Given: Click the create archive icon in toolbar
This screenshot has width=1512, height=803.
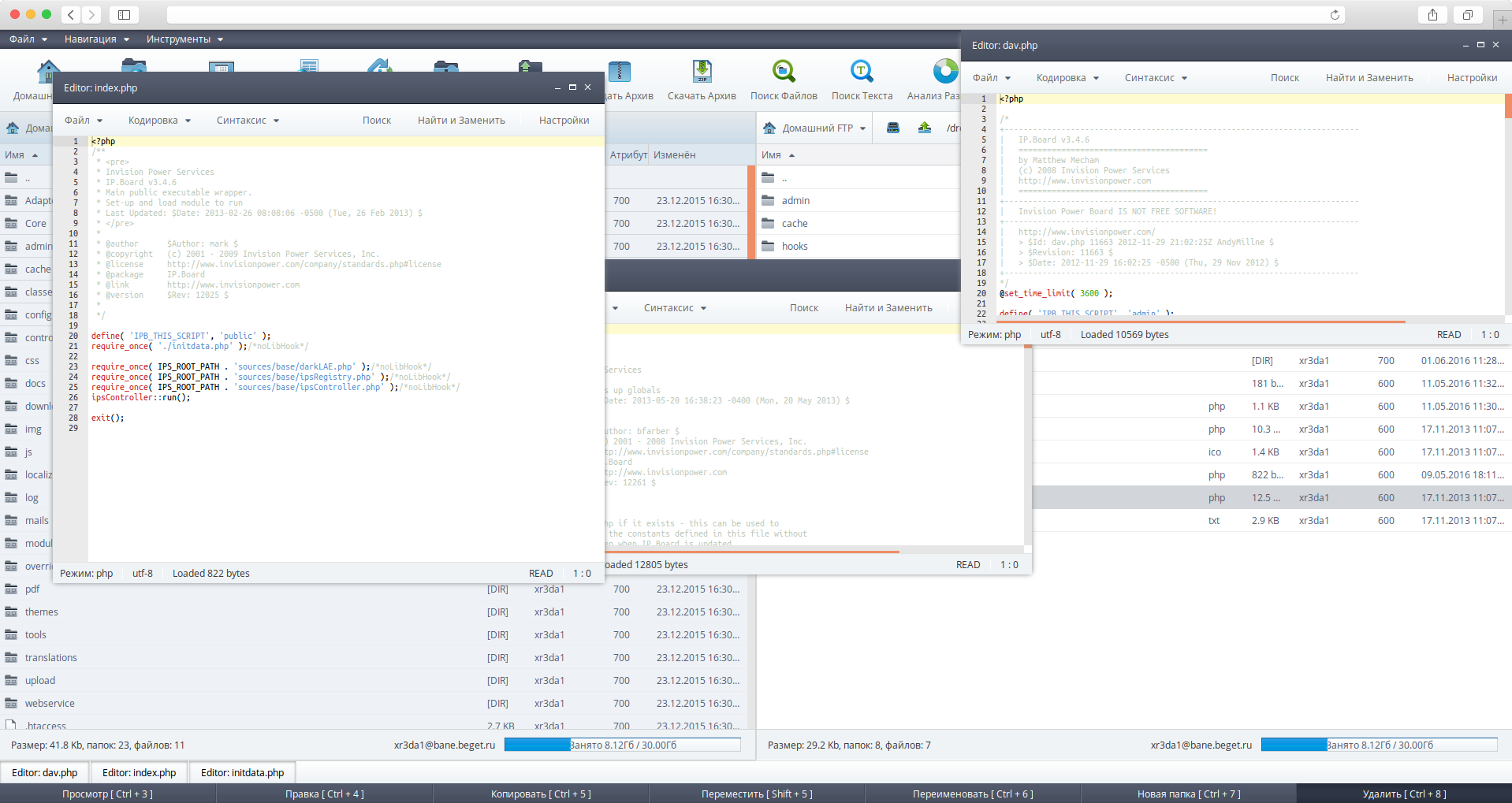Looking at the screenshot, I should click(x=620, y=72).
